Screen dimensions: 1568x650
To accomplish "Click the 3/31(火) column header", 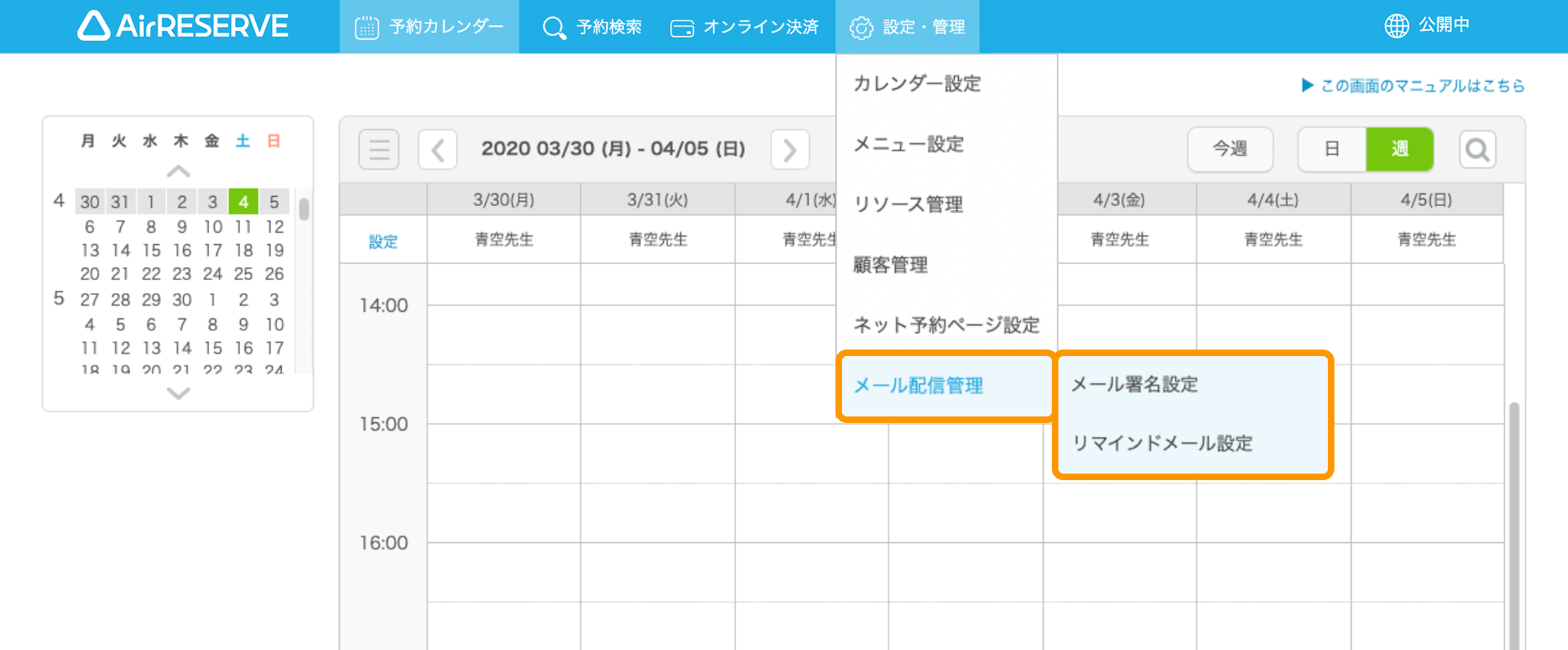I will (657, 200).
